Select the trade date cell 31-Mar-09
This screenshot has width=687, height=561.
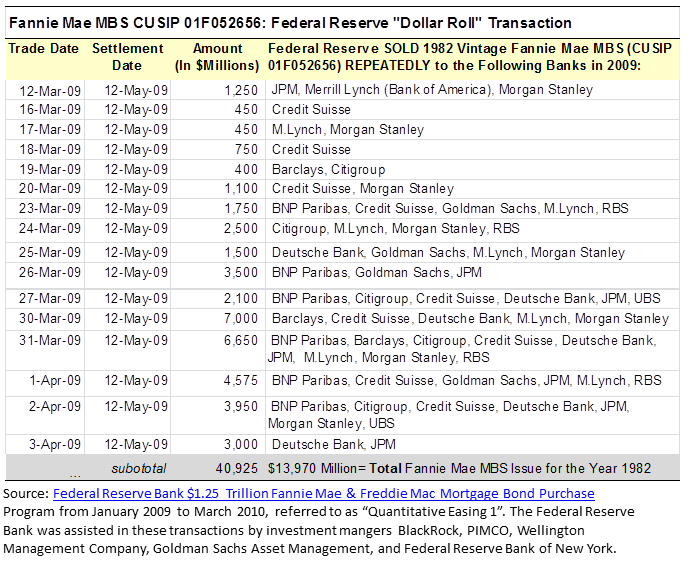point(50,341)
